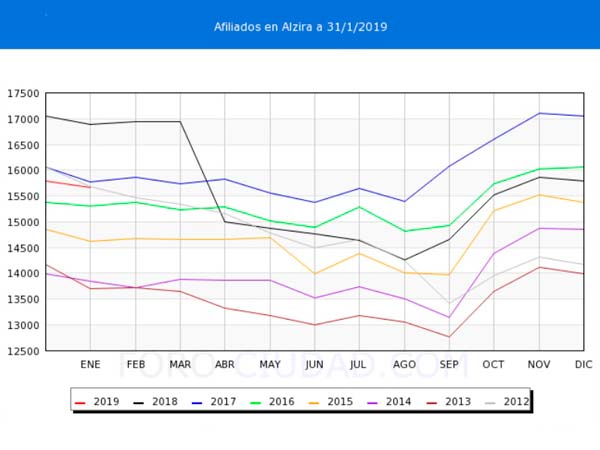The image size is (600, 450).
Task: Click the 16500 y-axis value
Action: tap(23, 145)
